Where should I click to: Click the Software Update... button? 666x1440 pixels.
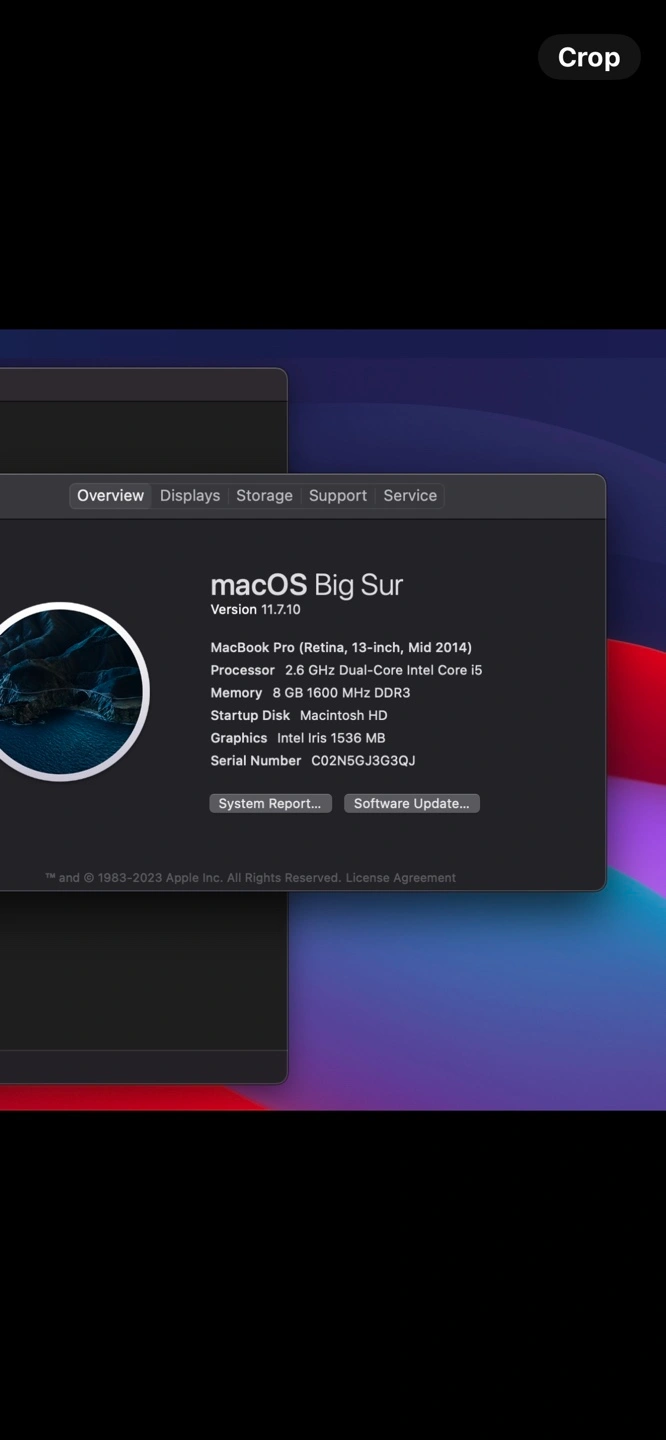(x=412, y=803)
